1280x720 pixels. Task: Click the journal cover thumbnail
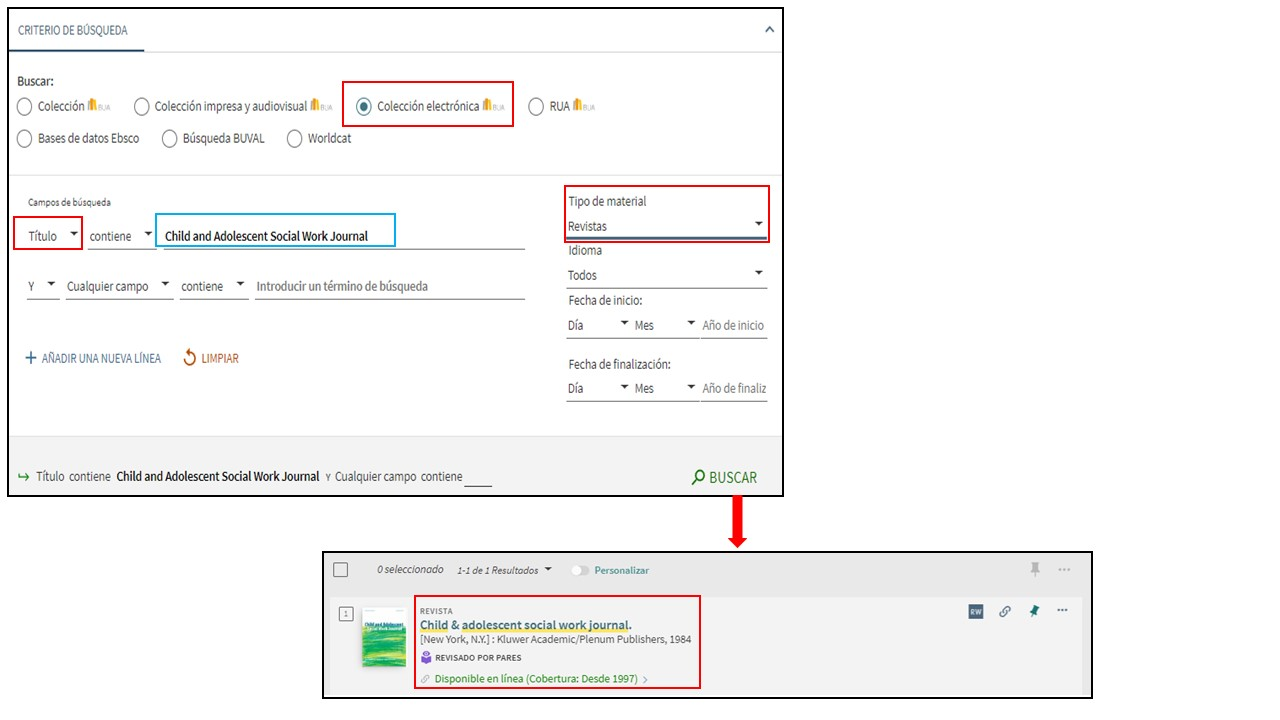coord(384,637)
